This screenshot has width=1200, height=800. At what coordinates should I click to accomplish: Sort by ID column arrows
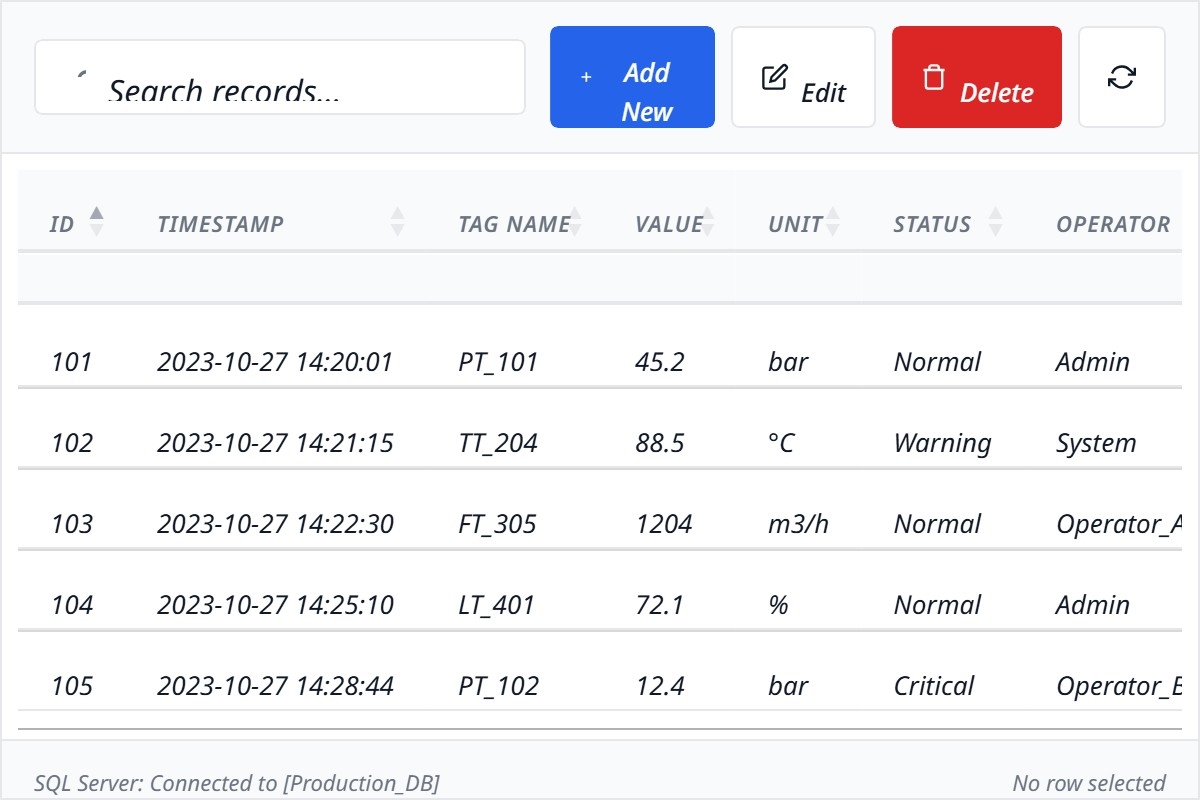(x=96, y=220)
